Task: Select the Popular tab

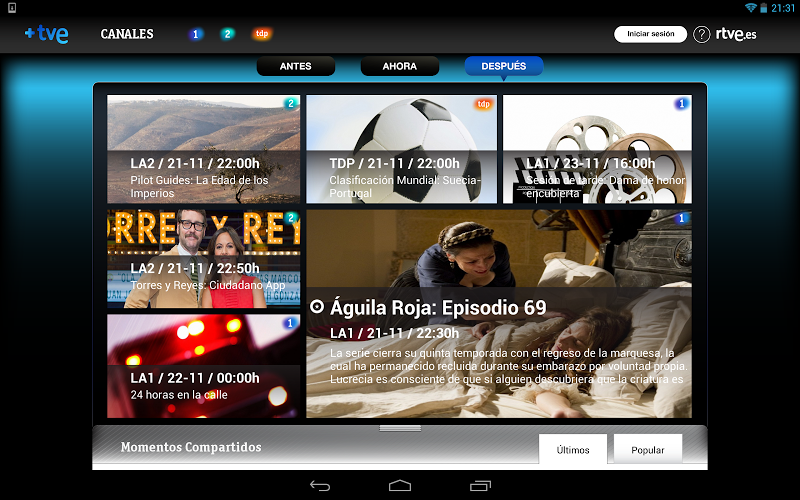Action: click(x=647, y=449)
